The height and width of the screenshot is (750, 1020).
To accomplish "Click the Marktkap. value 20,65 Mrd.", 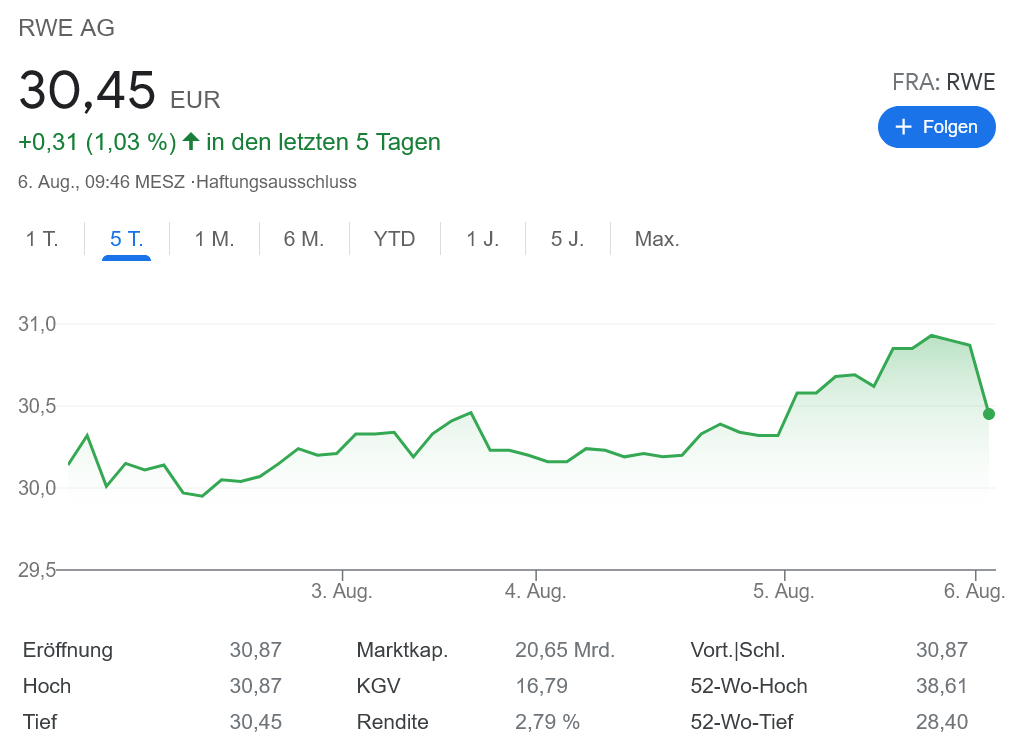I will (565, 650).
